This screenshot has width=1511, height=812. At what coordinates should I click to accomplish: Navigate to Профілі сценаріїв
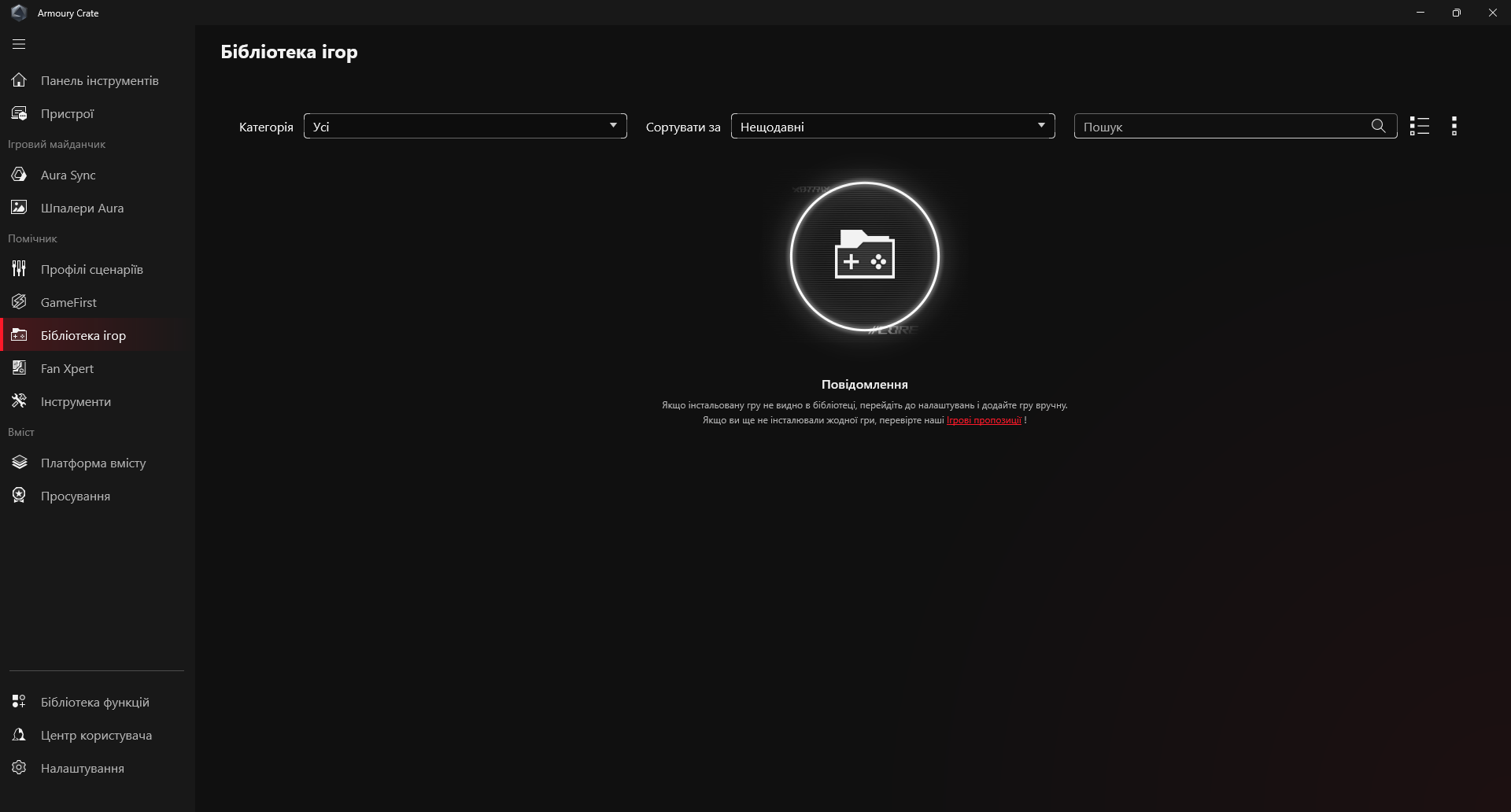(98, 269)
